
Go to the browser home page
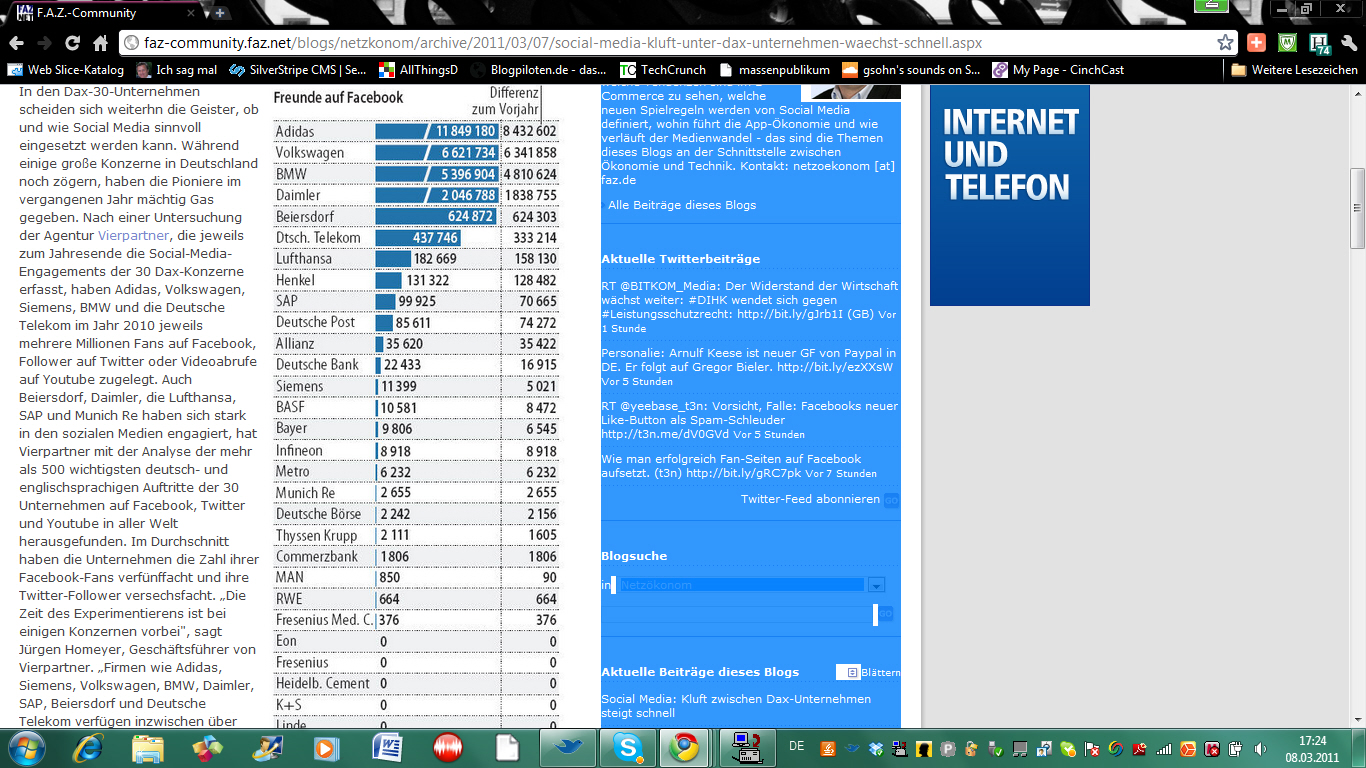100,43
